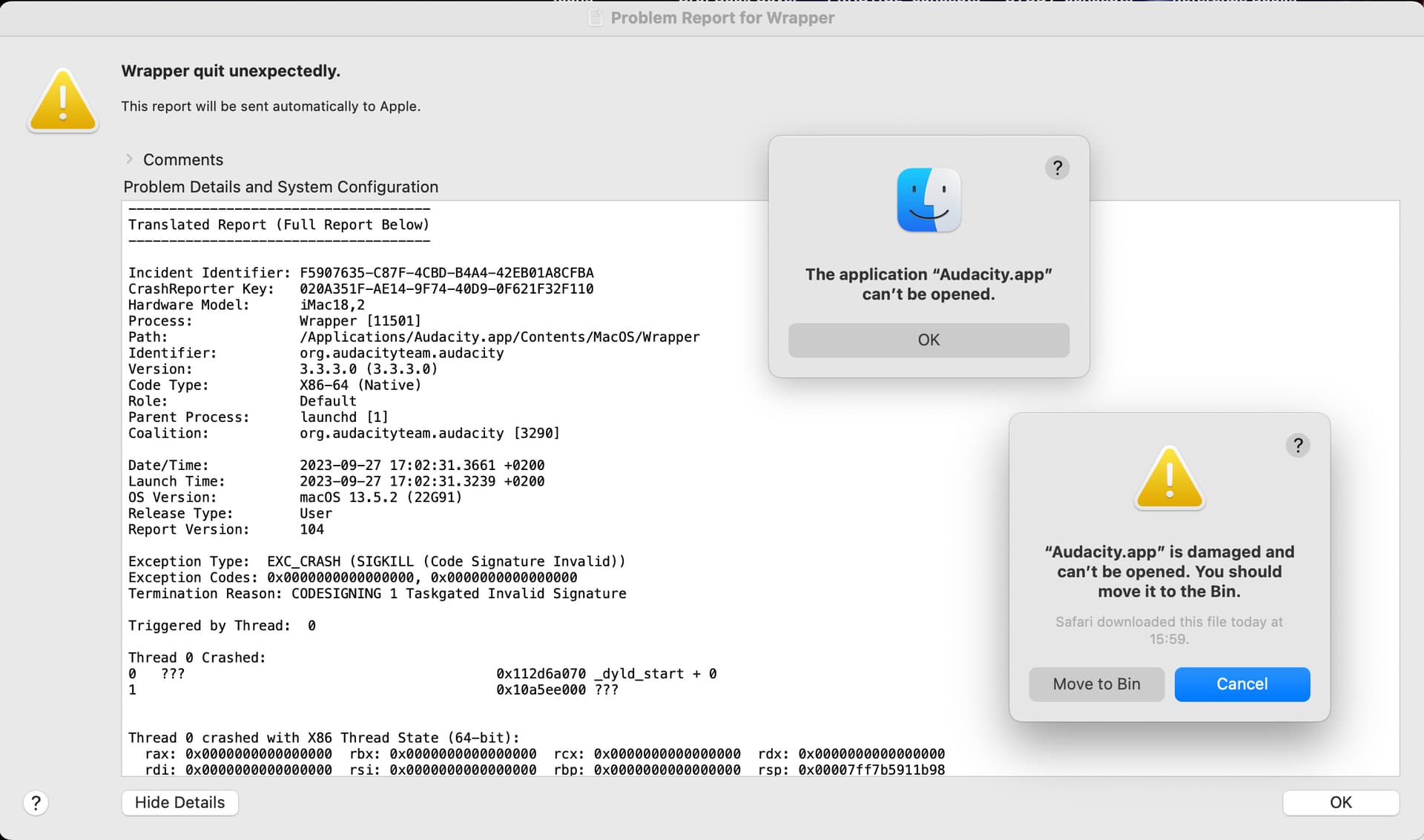Cancel the damaged Audacity.app dialog
The width and height of the screenshot is (1424, 840).
1242,684
